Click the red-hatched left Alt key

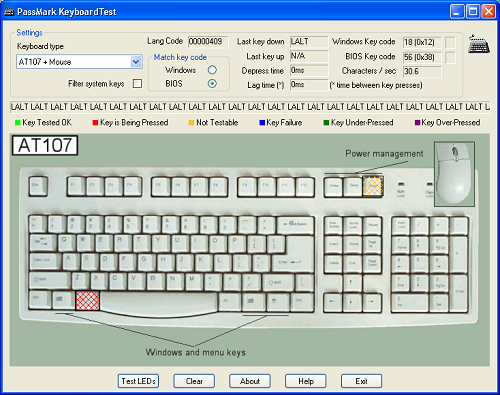[x=88, y=300]
